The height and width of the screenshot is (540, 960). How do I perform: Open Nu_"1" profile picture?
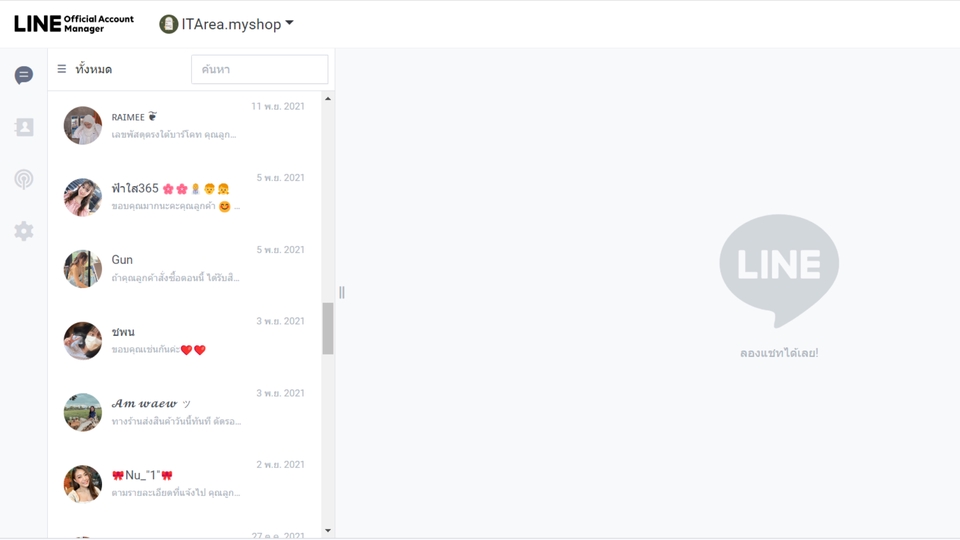point(83,484)
